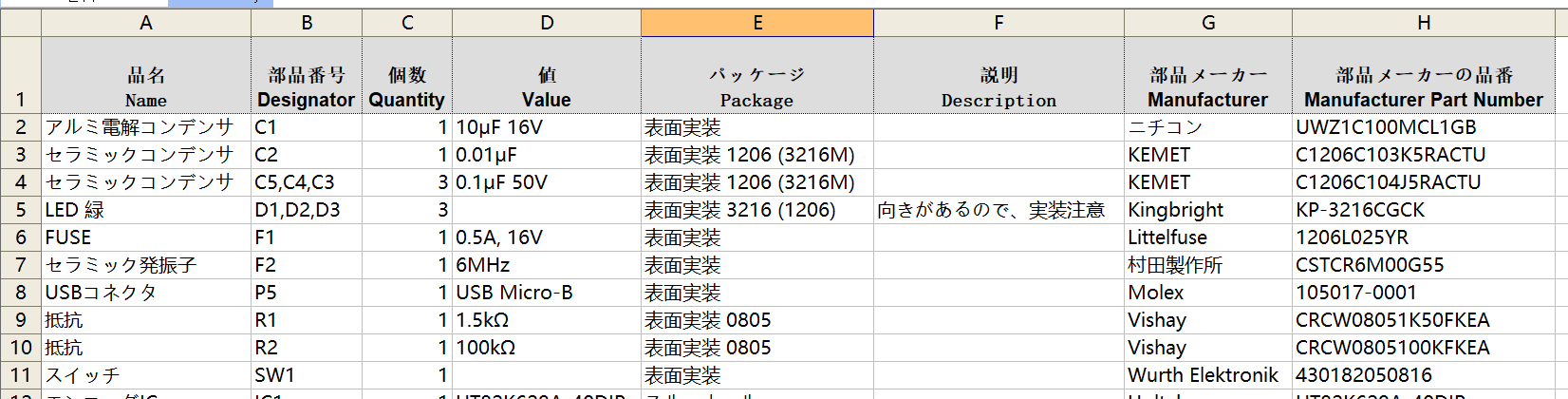Select the 向きがあるので、実装注意 description cell
The image size is (1568, 399).
tap(999, 210)
